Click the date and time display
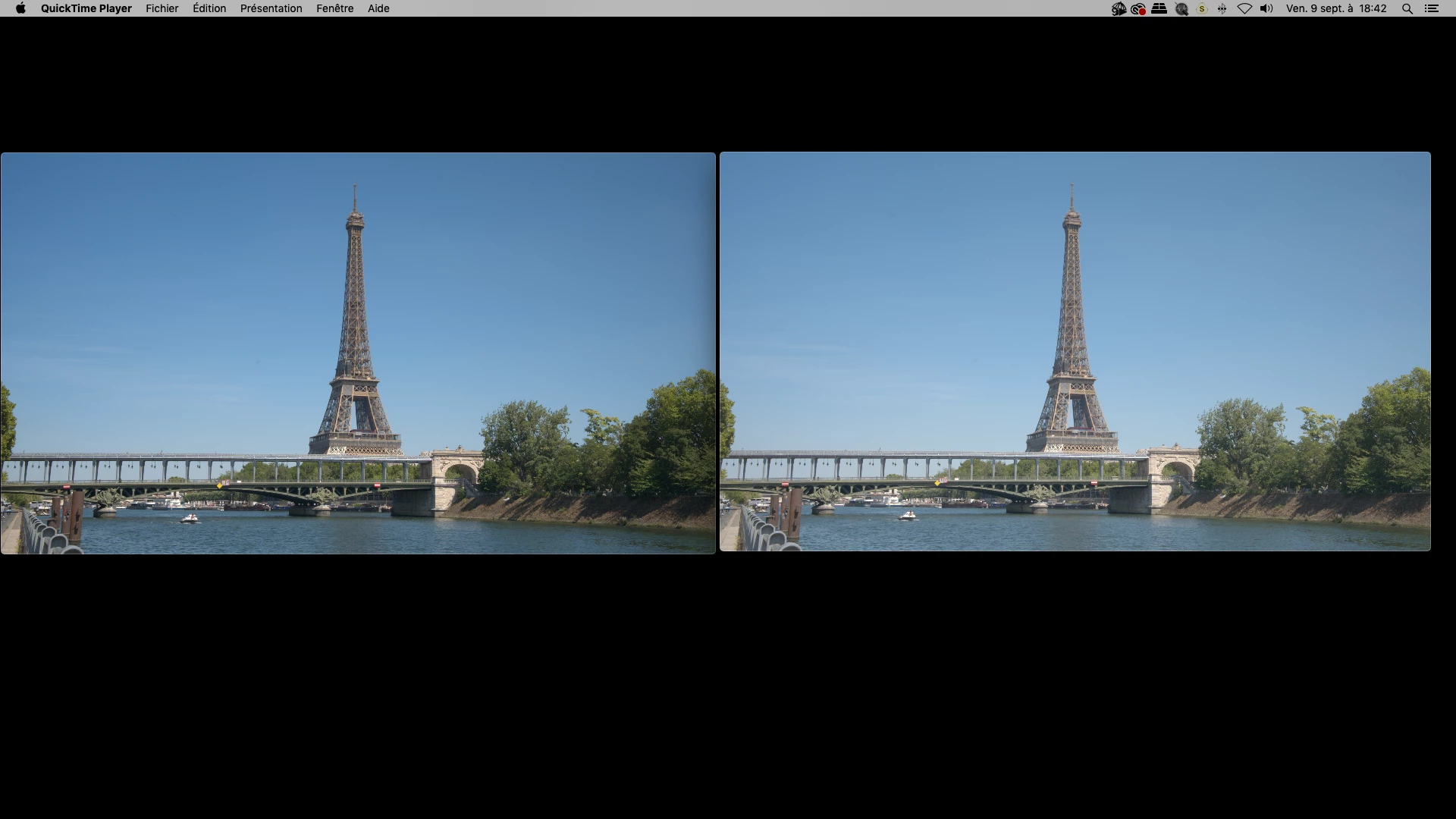Image resolution: width=1456 pixels, height=819 pixels. coord(1336,8)
